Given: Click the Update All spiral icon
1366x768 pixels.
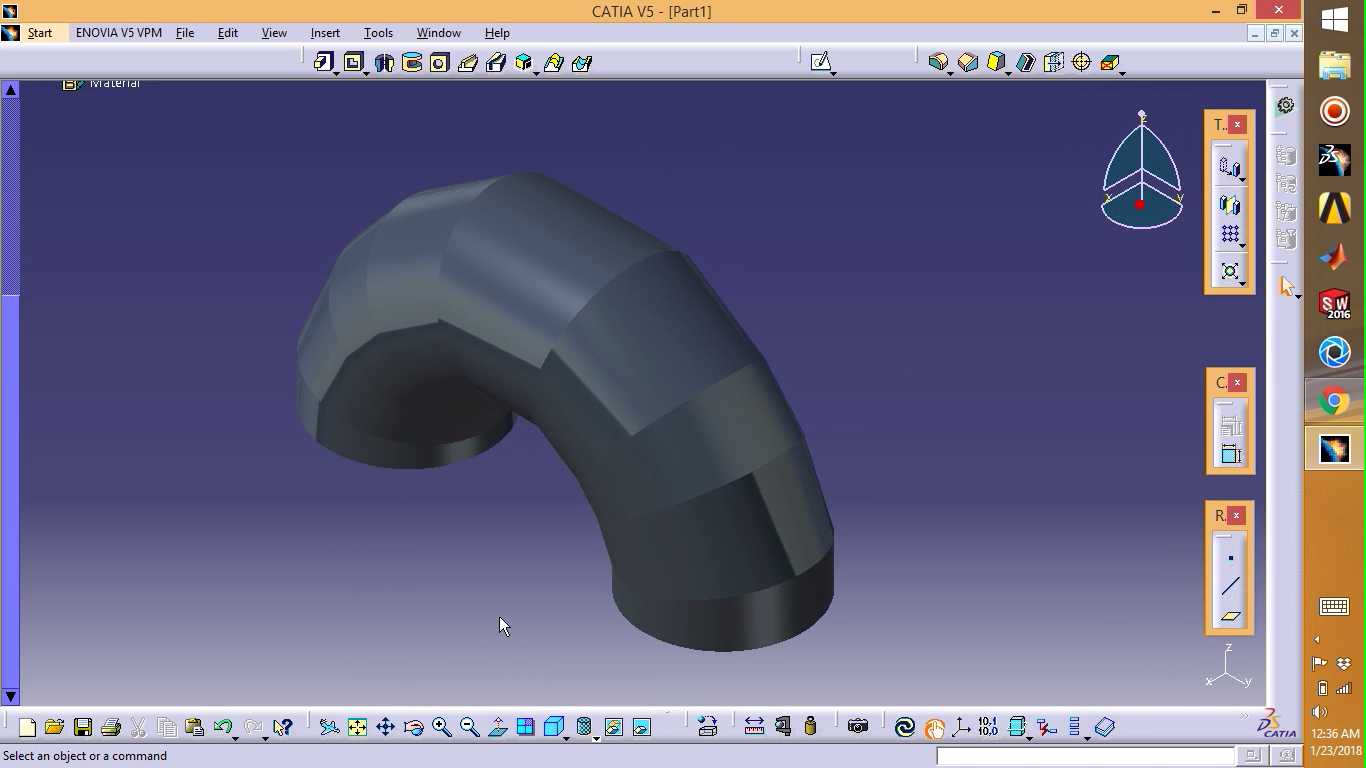Looking at the screenshot, I should tap(904, 727).
